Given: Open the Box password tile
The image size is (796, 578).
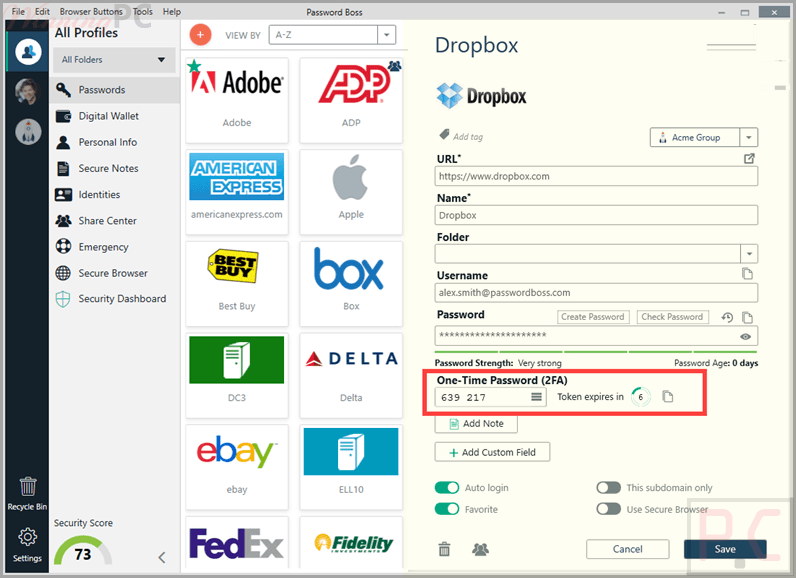Looking at the screenshot, I should [351, 284].
